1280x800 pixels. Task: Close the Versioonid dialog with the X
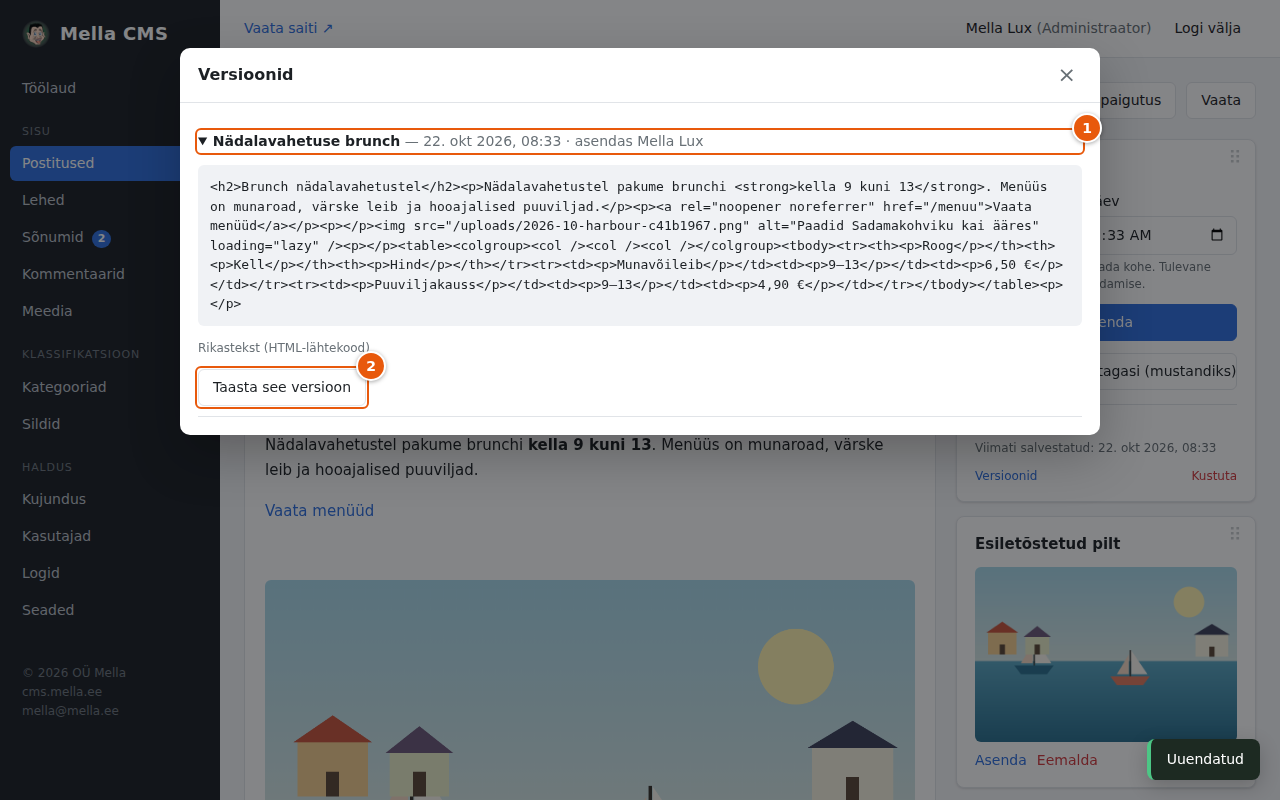tap(1066, 75)
